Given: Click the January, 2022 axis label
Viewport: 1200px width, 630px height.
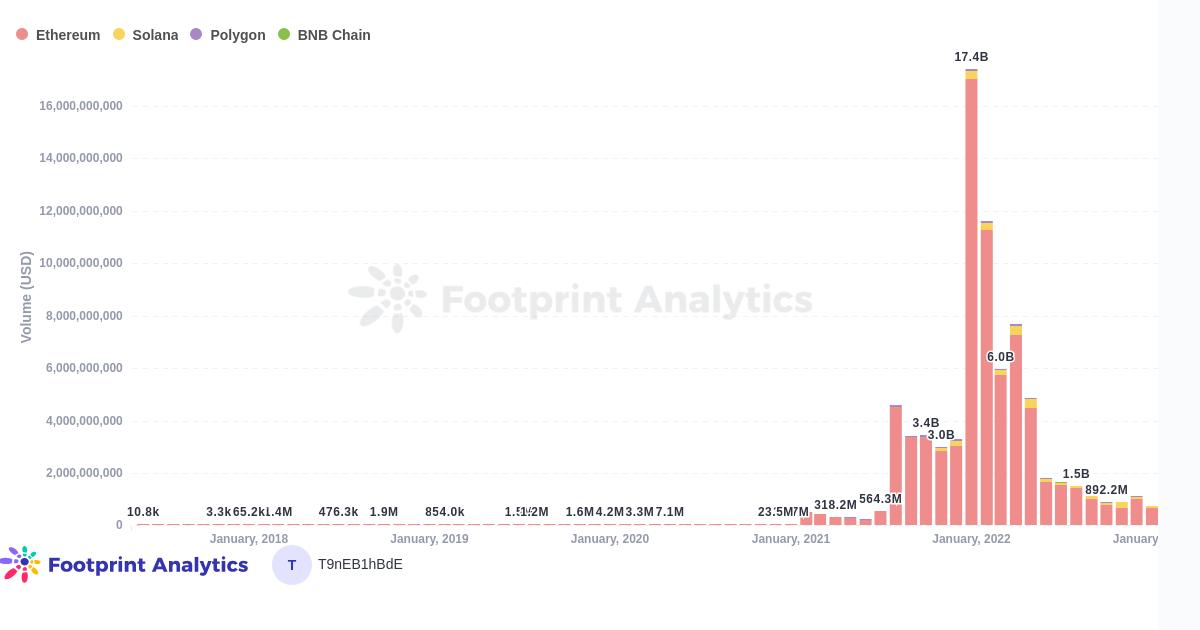Looking at the screenshot, I should coord(971,539).
